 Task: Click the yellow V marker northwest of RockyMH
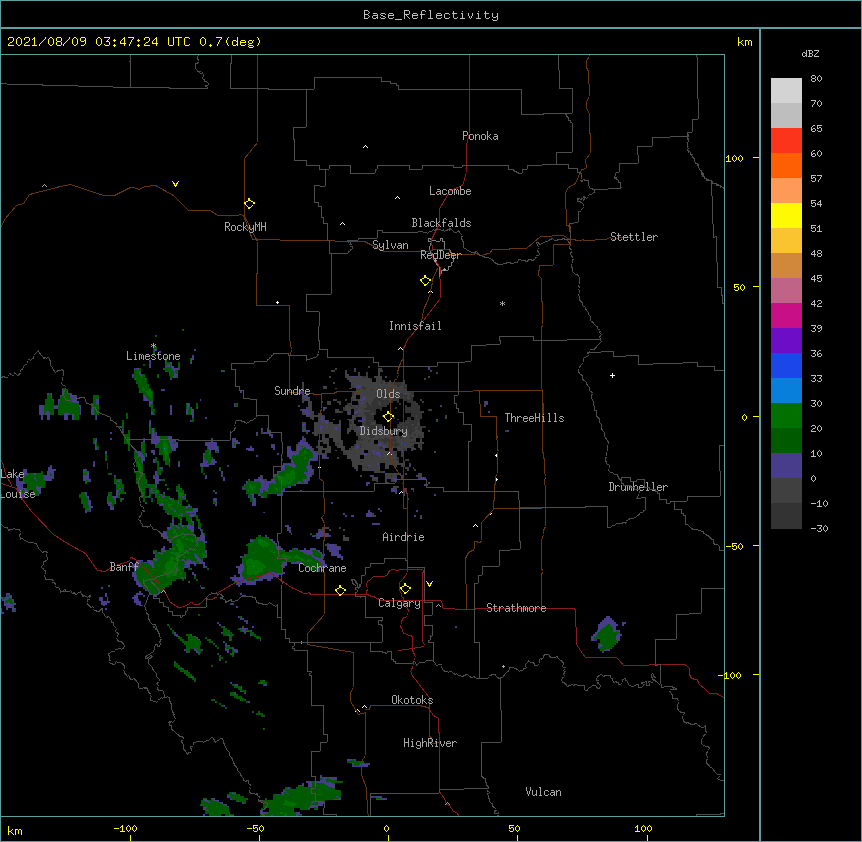175,184
